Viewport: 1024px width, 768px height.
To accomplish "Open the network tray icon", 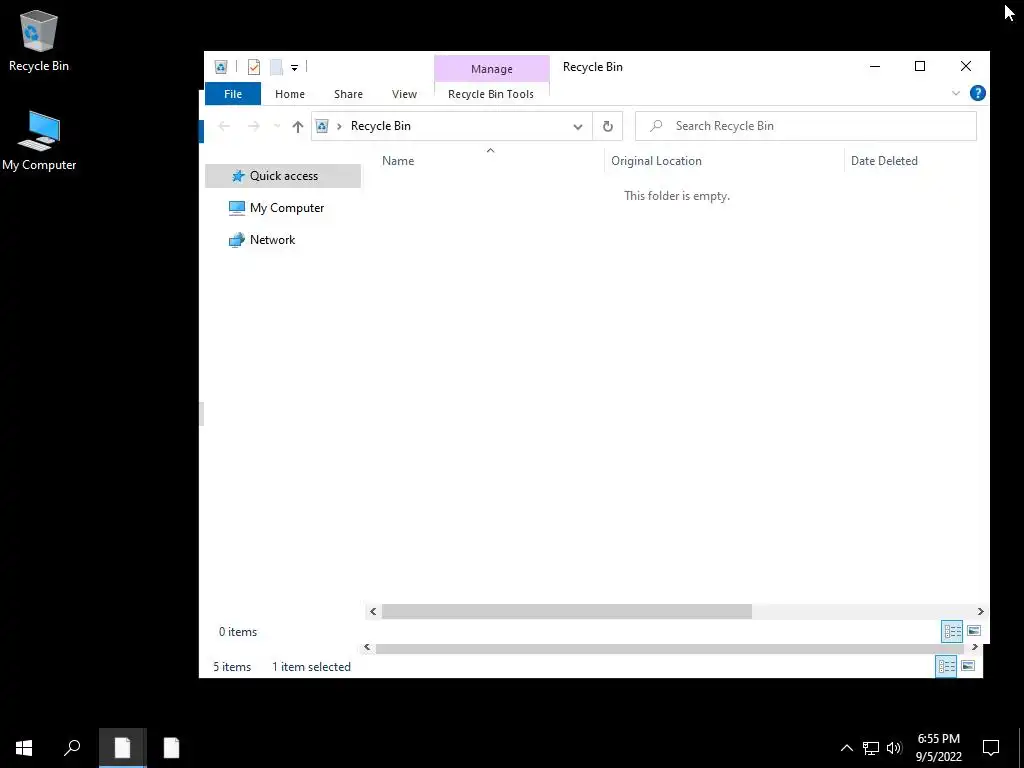I will coord(871,748).
